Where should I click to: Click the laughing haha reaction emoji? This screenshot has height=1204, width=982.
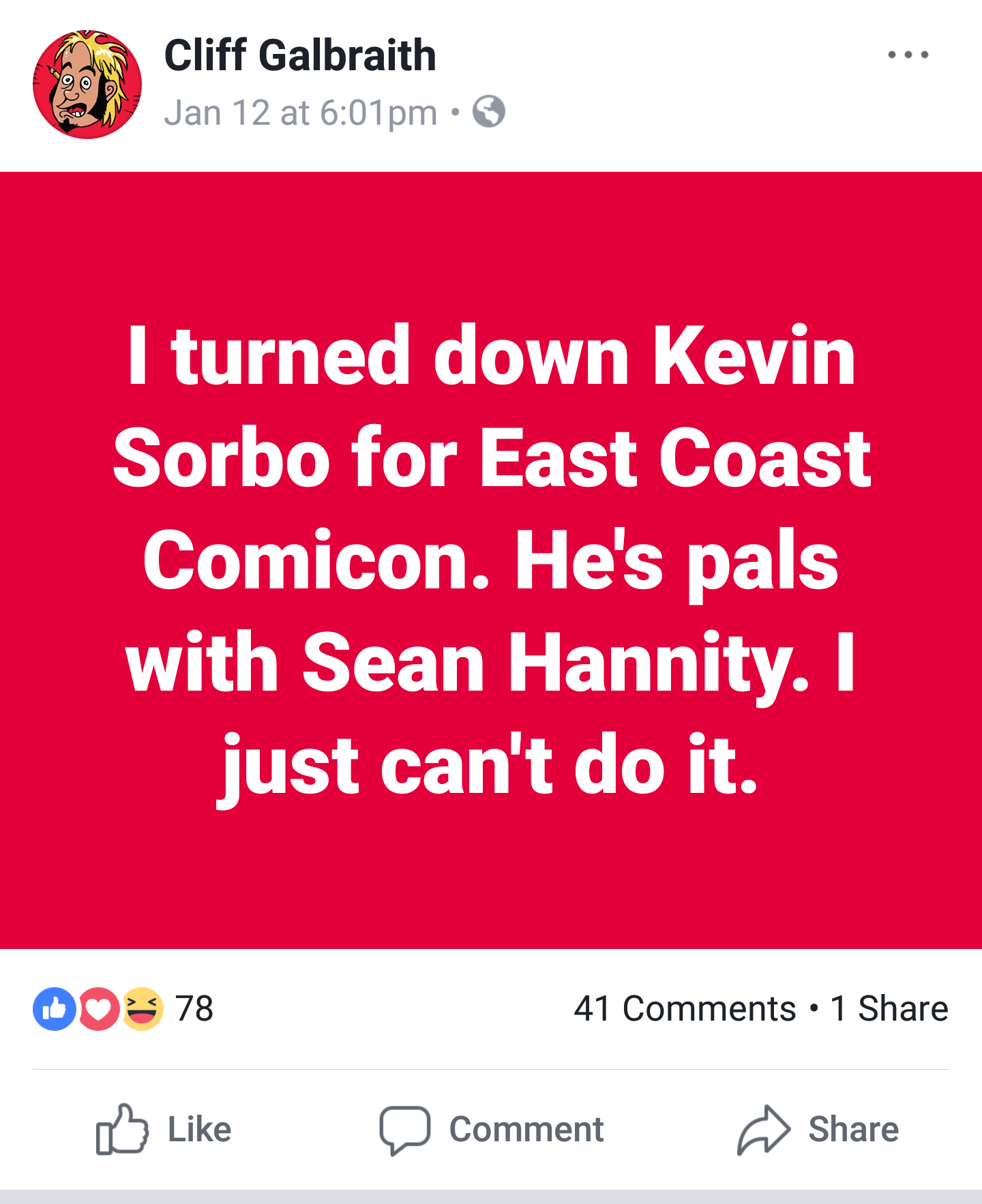pos(143,1008)
